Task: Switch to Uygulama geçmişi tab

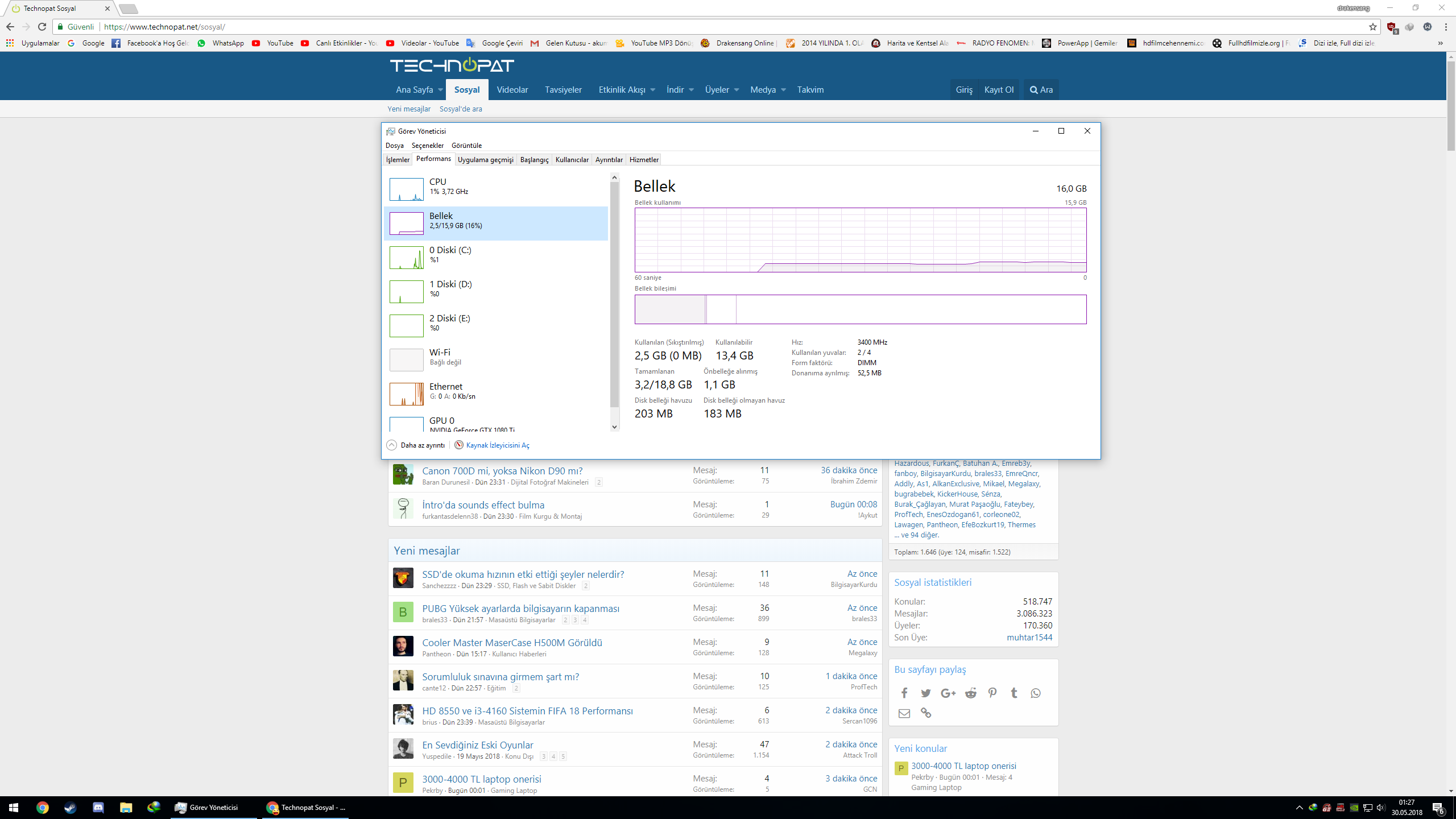Action: tap(485, 159)
